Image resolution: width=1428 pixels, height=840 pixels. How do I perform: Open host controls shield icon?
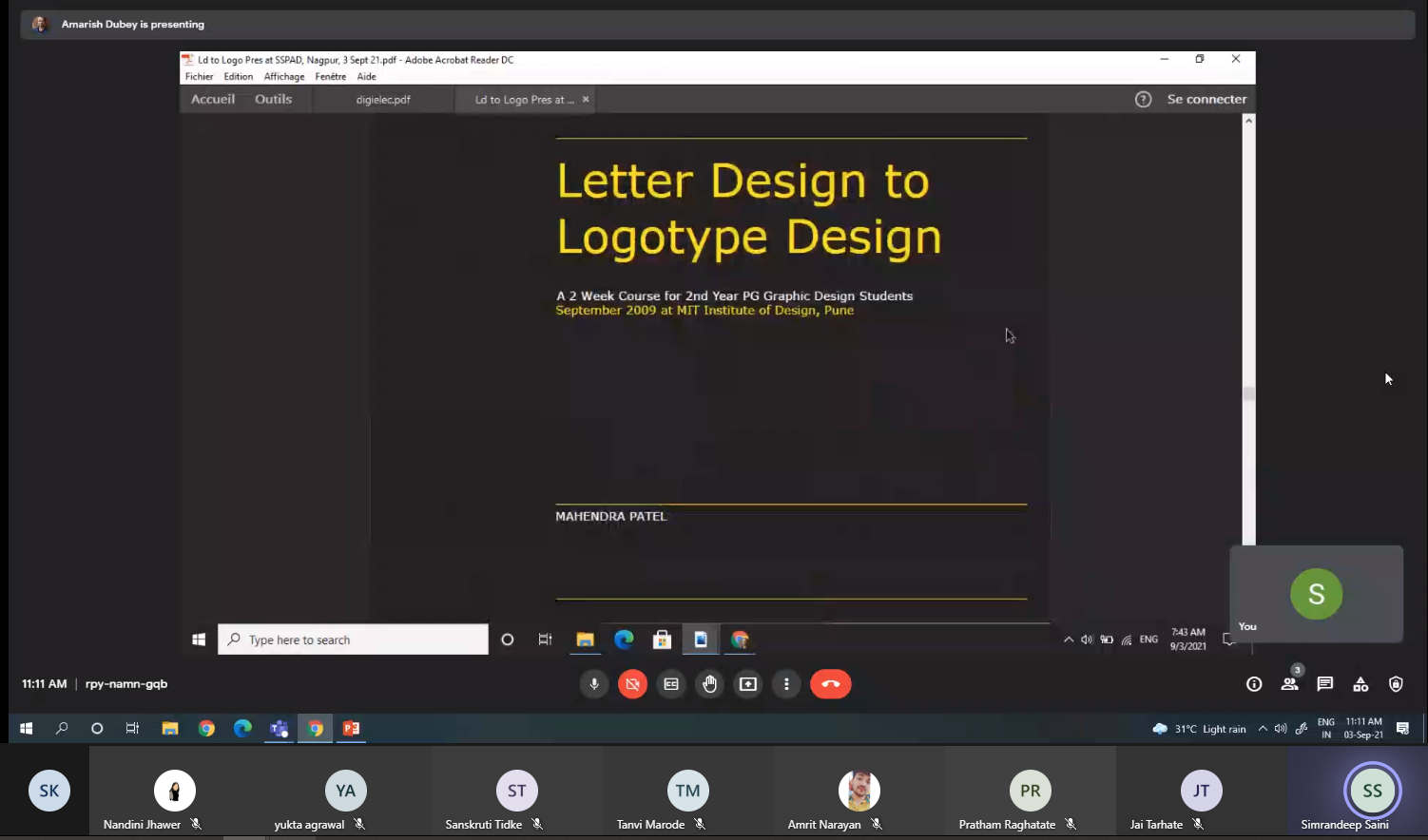(1396, 684)
